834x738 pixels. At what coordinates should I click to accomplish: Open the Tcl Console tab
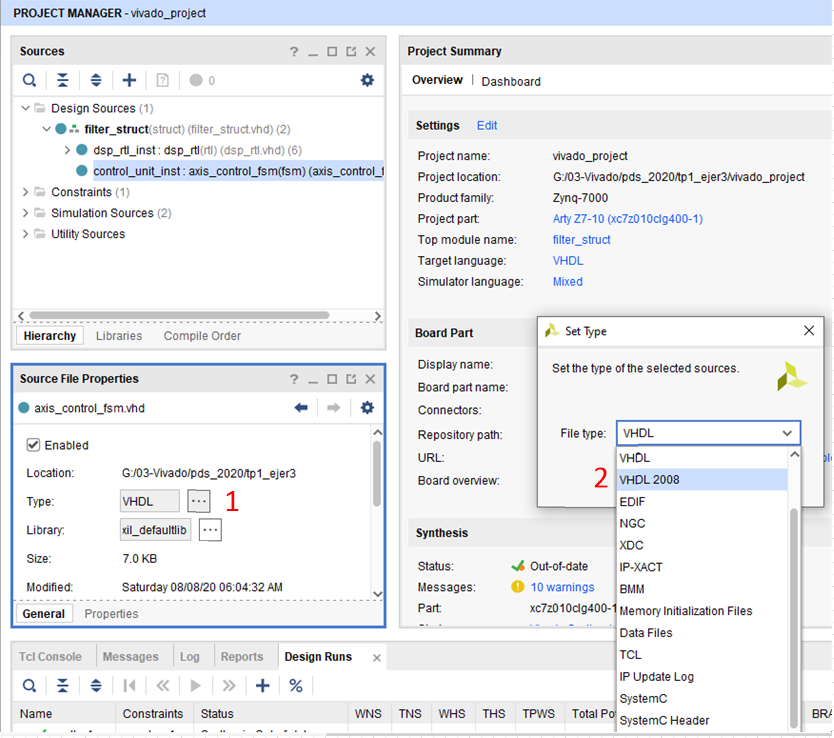[x=51, y=657]
